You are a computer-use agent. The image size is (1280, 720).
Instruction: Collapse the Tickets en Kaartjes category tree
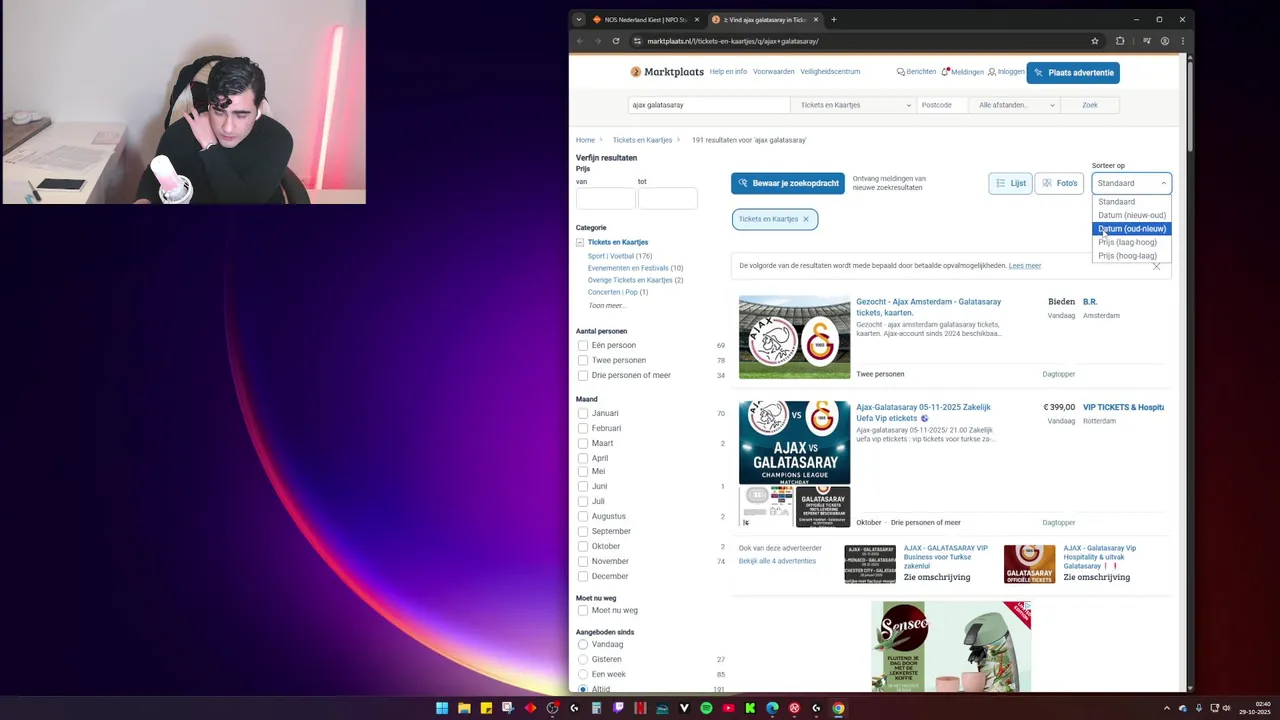(x=580, y=242)
